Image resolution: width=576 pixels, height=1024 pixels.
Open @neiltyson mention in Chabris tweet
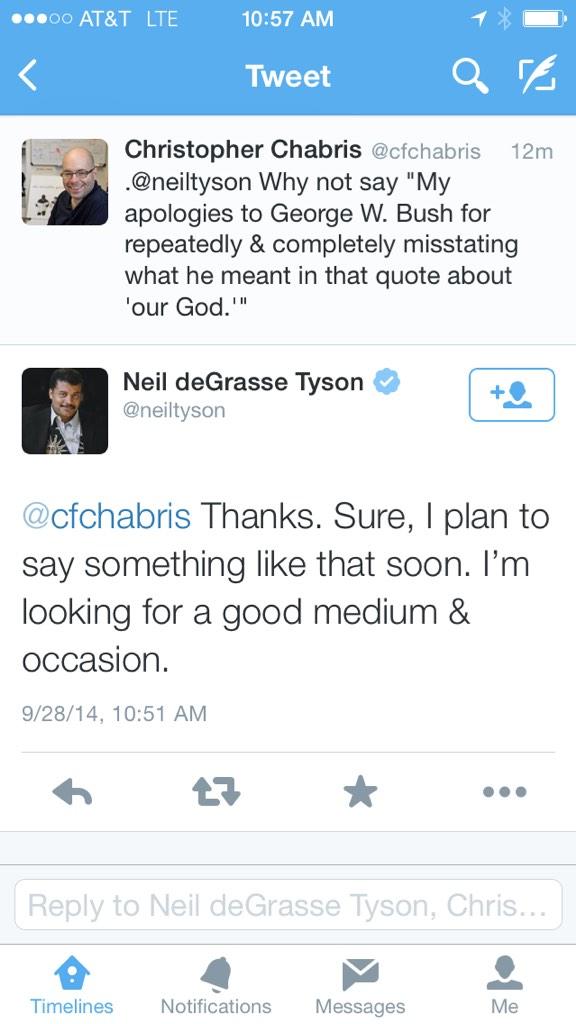pos(188,182)
